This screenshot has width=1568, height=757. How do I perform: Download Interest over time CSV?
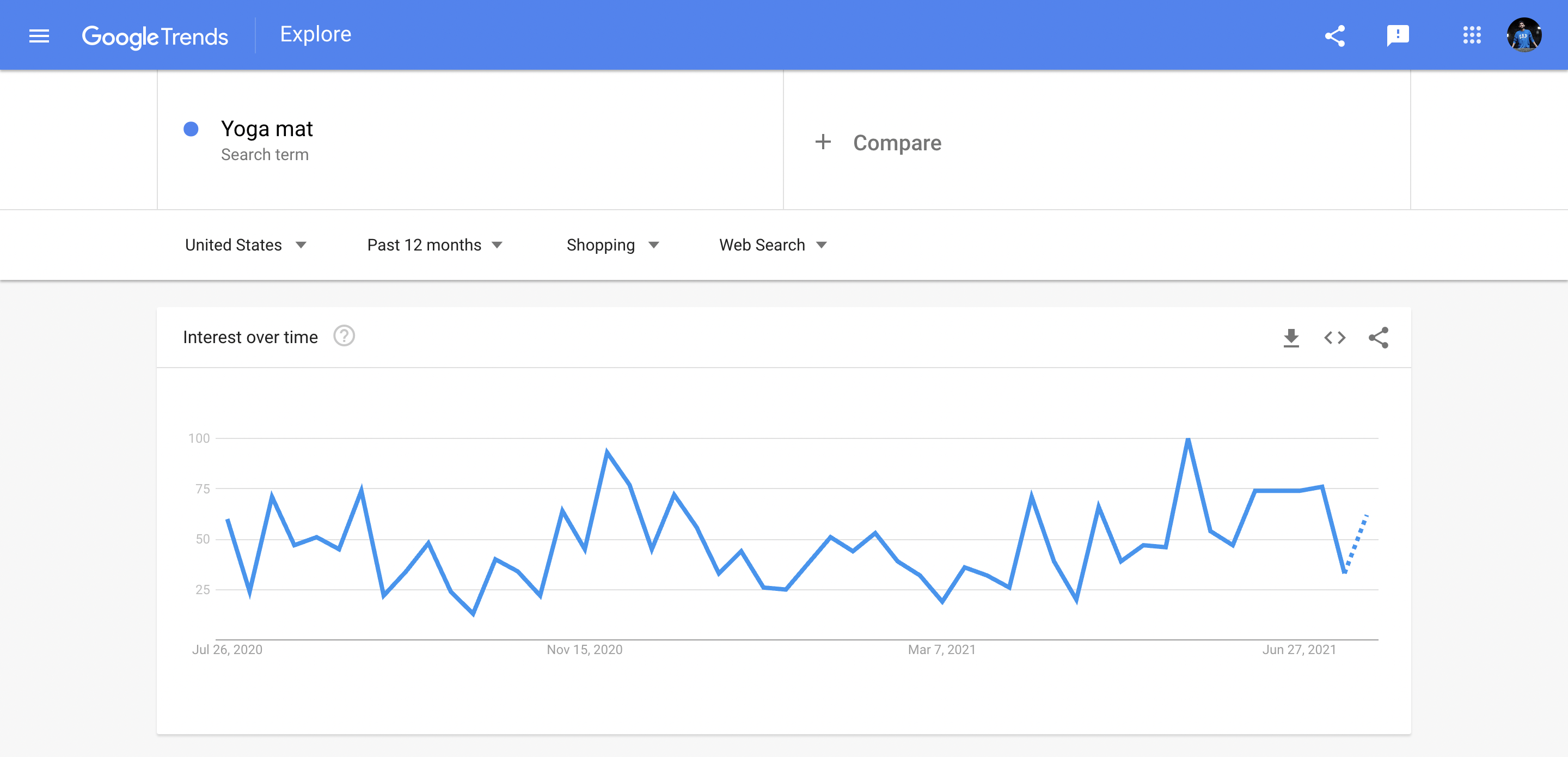pyautogui.click(x=1291, y=338)
